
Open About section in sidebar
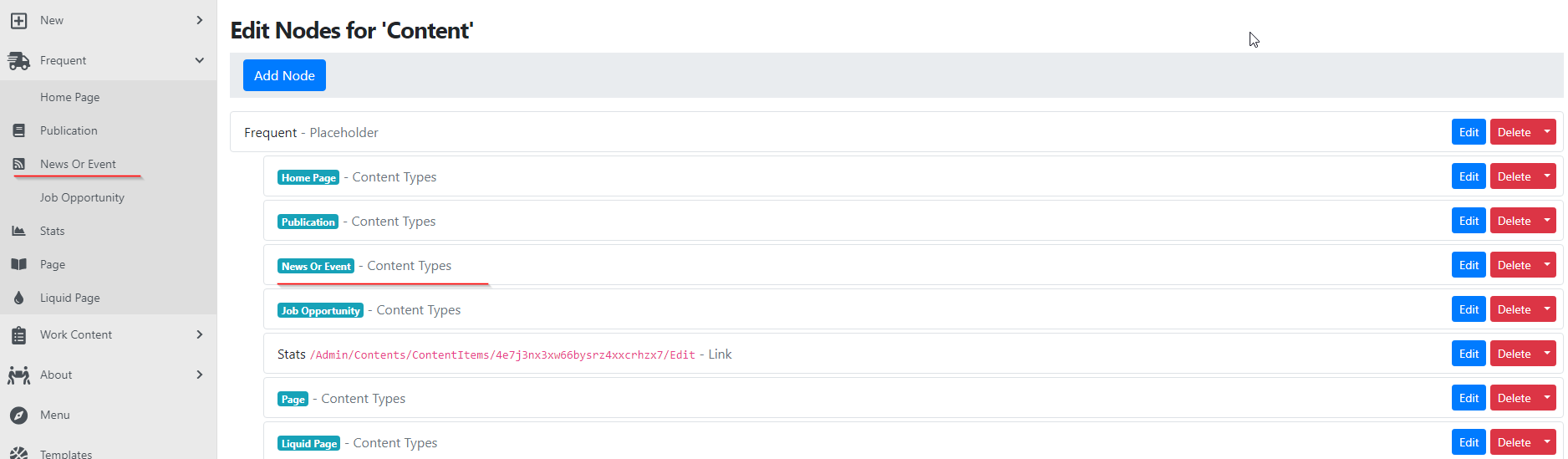tap(56, 375)
